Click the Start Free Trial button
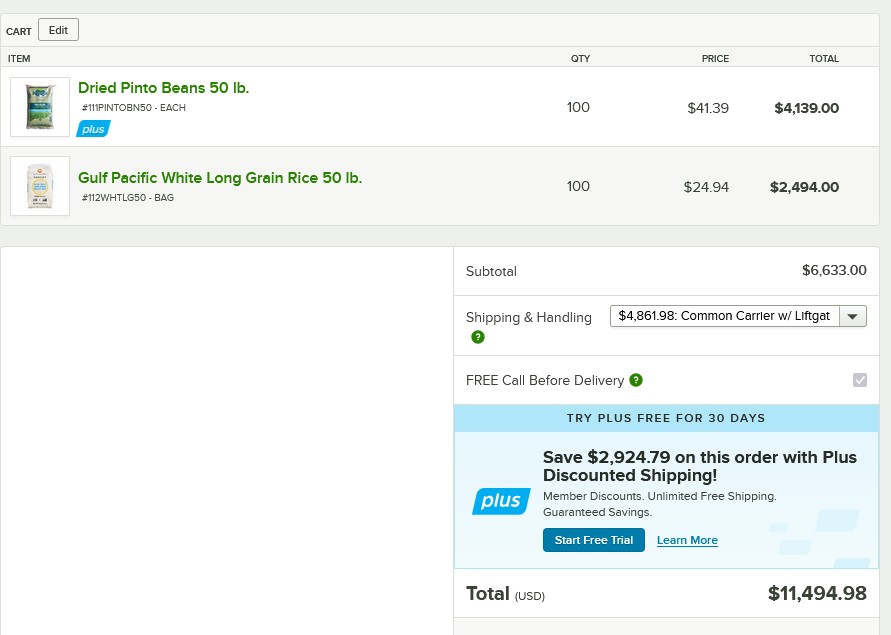The height and width of the screenshot is (635, 891). 593,540
